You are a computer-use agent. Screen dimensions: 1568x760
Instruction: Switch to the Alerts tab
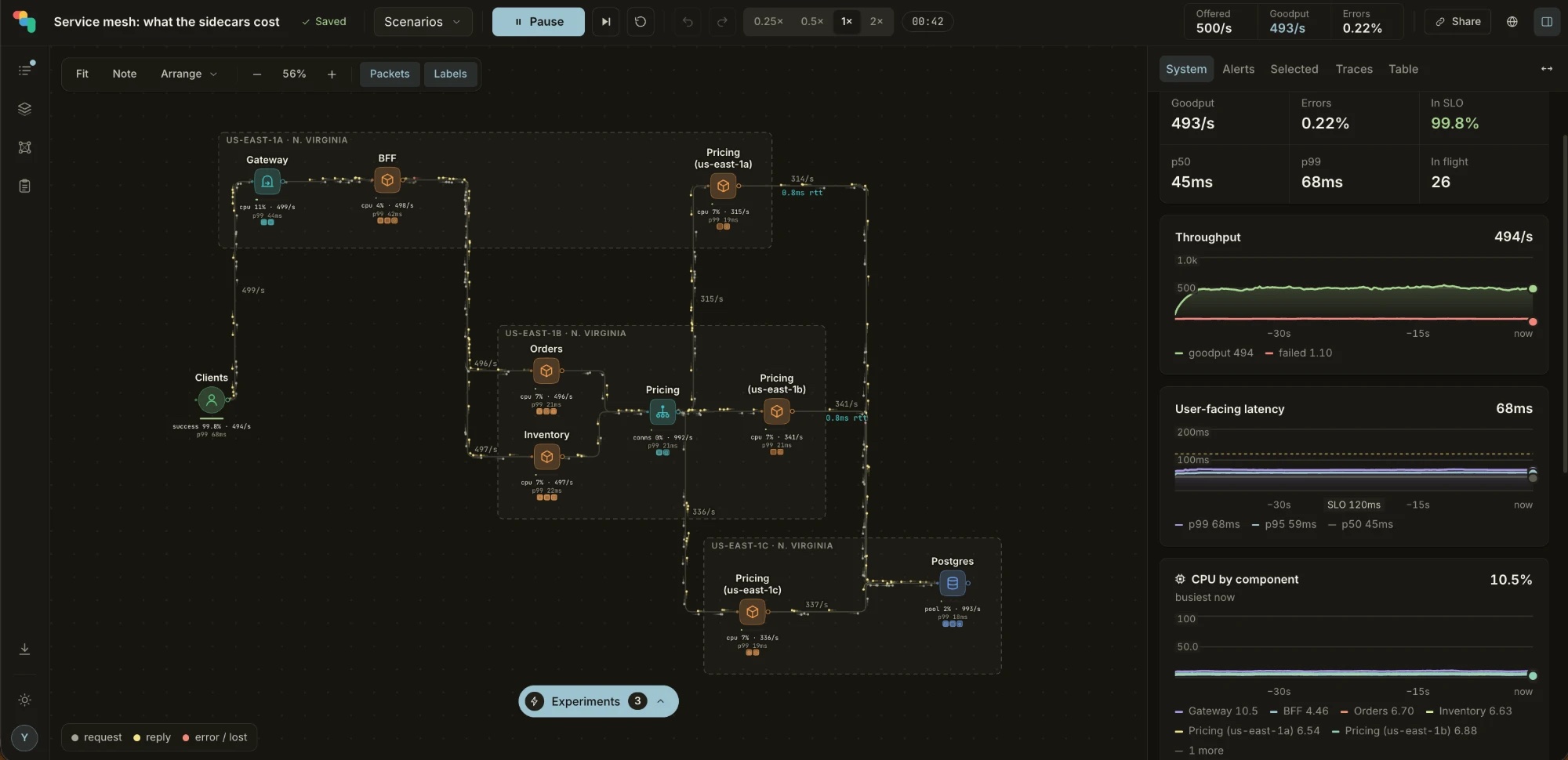click(1239, 69)
